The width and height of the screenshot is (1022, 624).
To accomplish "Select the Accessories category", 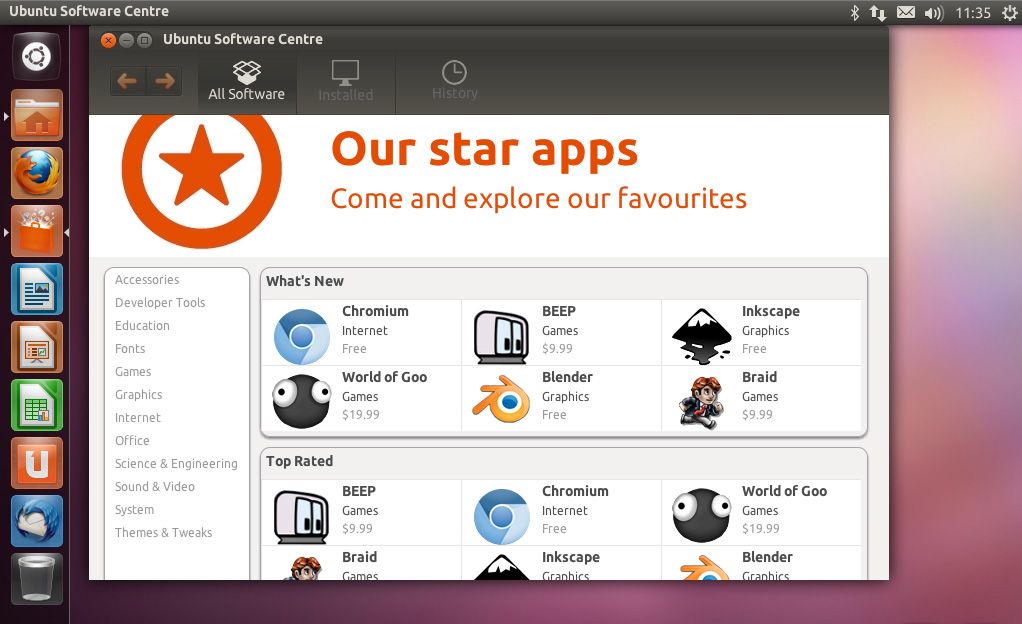I will click(x=147, y=280).
